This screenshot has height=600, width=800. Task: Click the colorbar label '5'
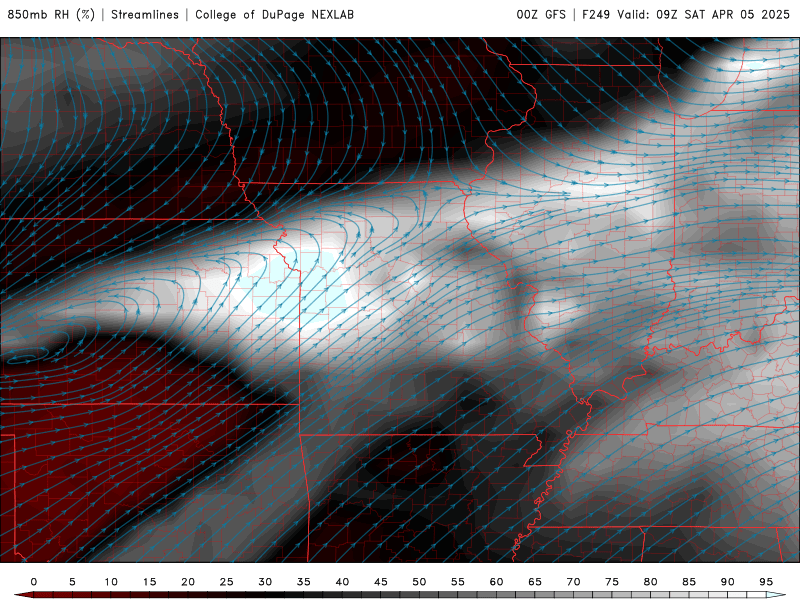(x=72, y=582)
